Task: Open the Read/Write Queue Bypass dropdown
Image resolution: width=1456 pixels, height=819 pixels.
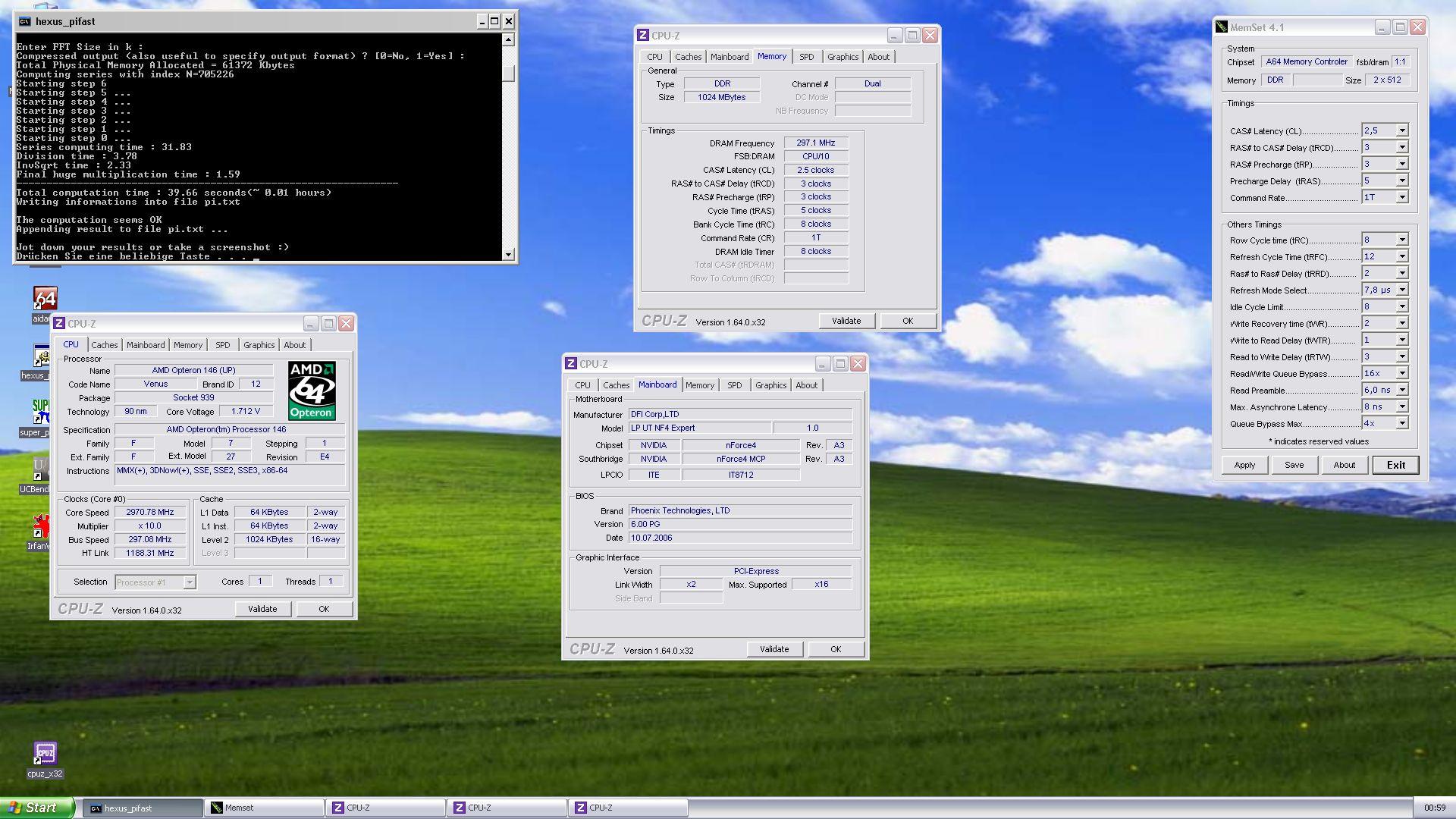Action: coord(1402,373)
